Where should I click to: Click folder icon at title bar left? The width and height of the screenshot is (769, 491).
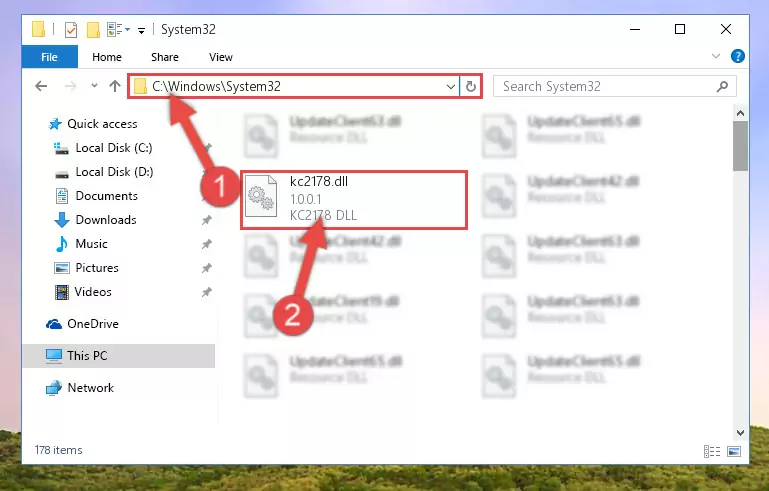(x=38, y=29)
